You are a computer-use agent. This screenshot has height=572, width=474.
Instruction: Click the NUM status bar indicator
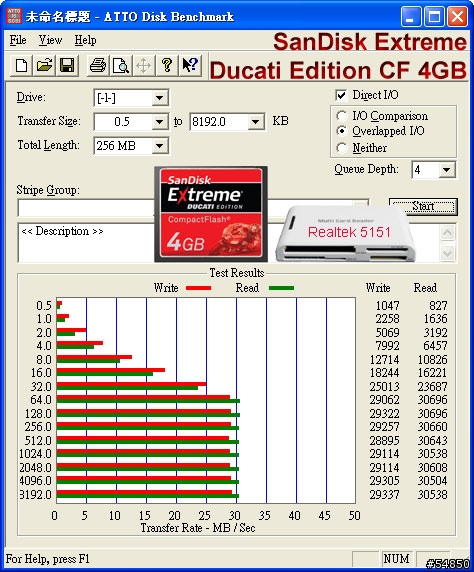(x=396, y=559)
